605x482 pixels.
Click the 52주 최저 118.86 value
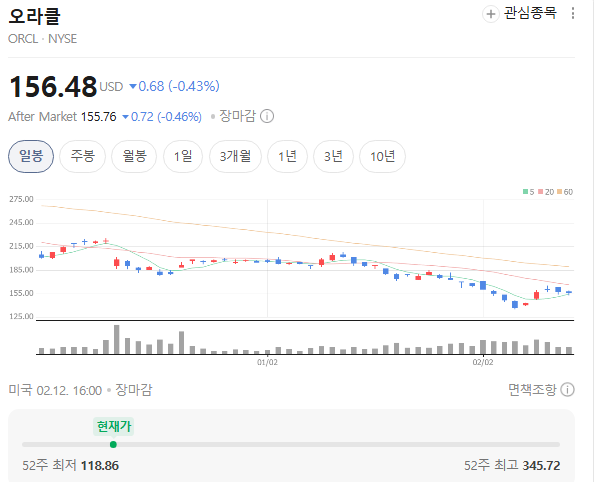tap(100, 465)
